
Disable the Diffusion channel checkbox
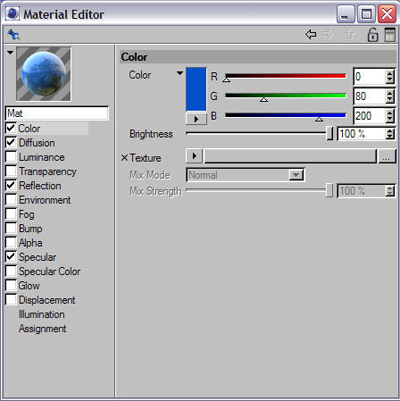click(11, 142)
